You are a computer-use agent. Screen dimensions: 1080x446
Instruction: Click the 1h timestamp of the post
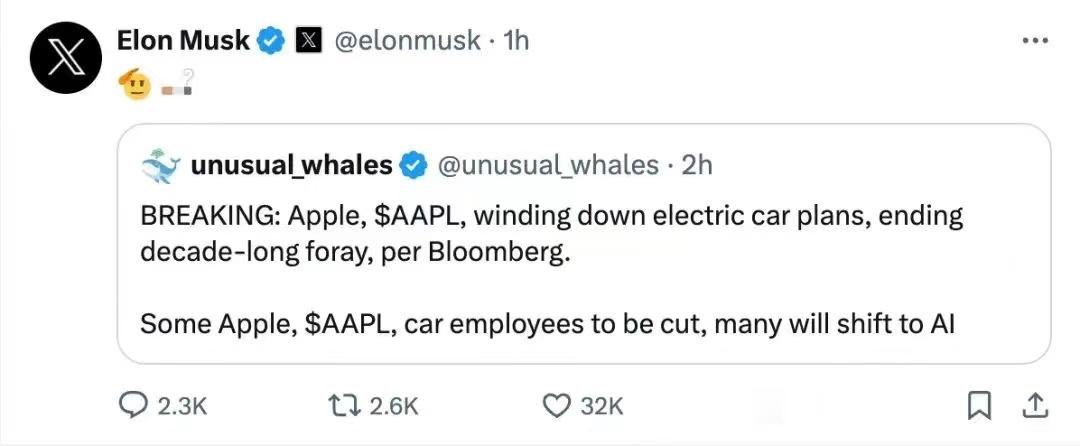tap(515, 40)
